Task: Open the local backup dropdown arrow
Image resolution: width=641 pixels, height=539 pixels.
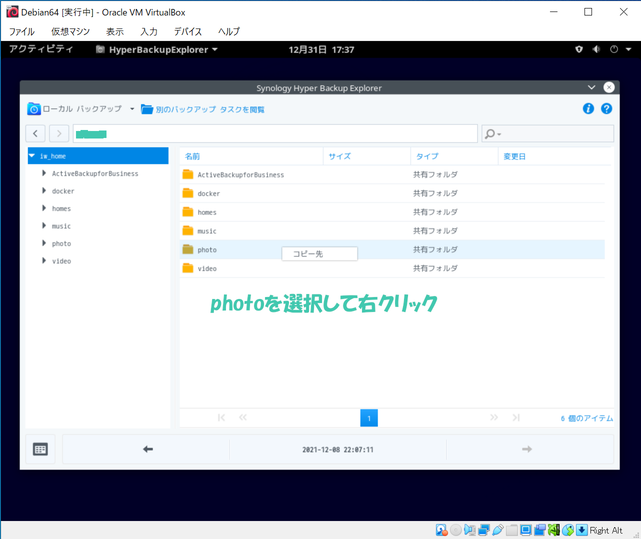Action: [x=132, y=109]
